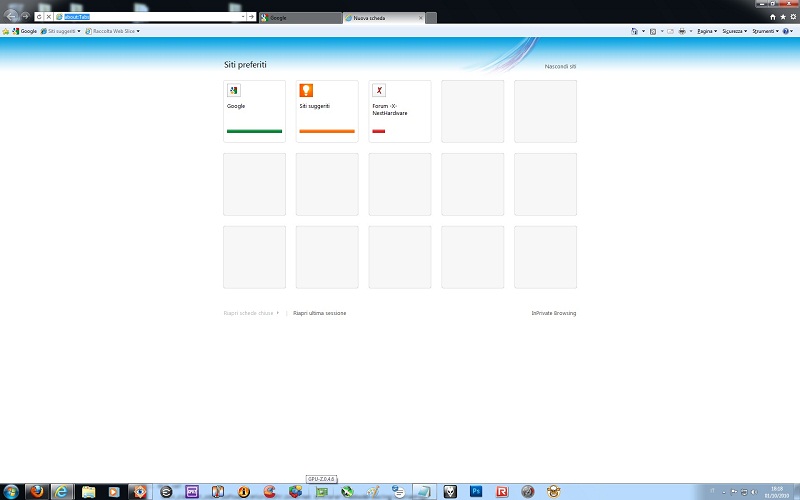Open Favorites with the white star icon

point(783,17)
